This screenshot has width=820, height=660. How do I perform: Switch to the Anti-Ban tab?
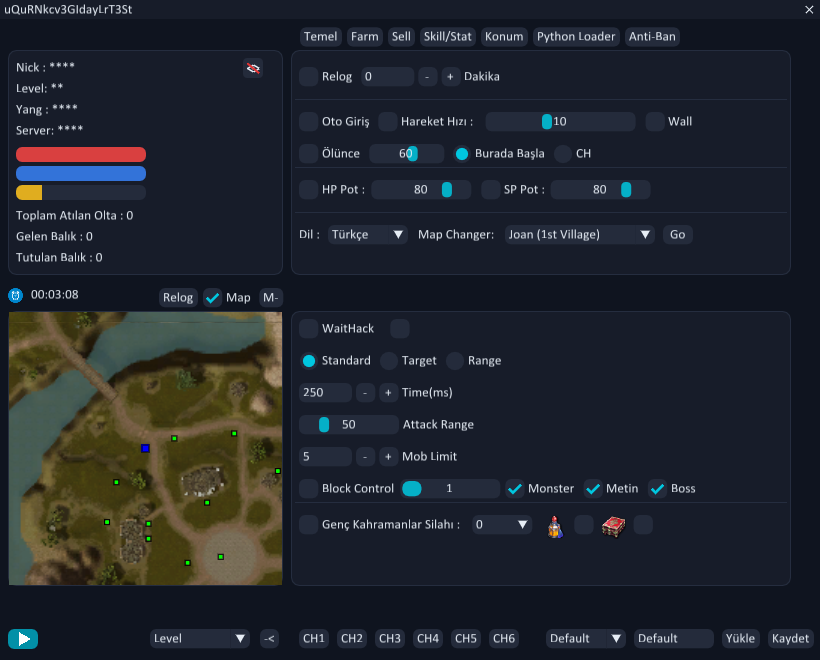click(x=652, y=37)
